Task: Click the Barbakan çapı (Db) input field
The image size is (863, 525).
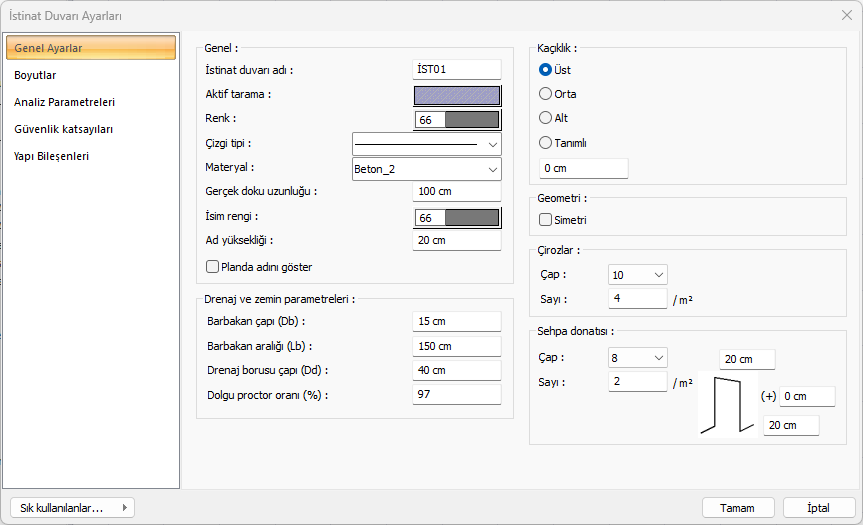Action: (x=456, y=321)
